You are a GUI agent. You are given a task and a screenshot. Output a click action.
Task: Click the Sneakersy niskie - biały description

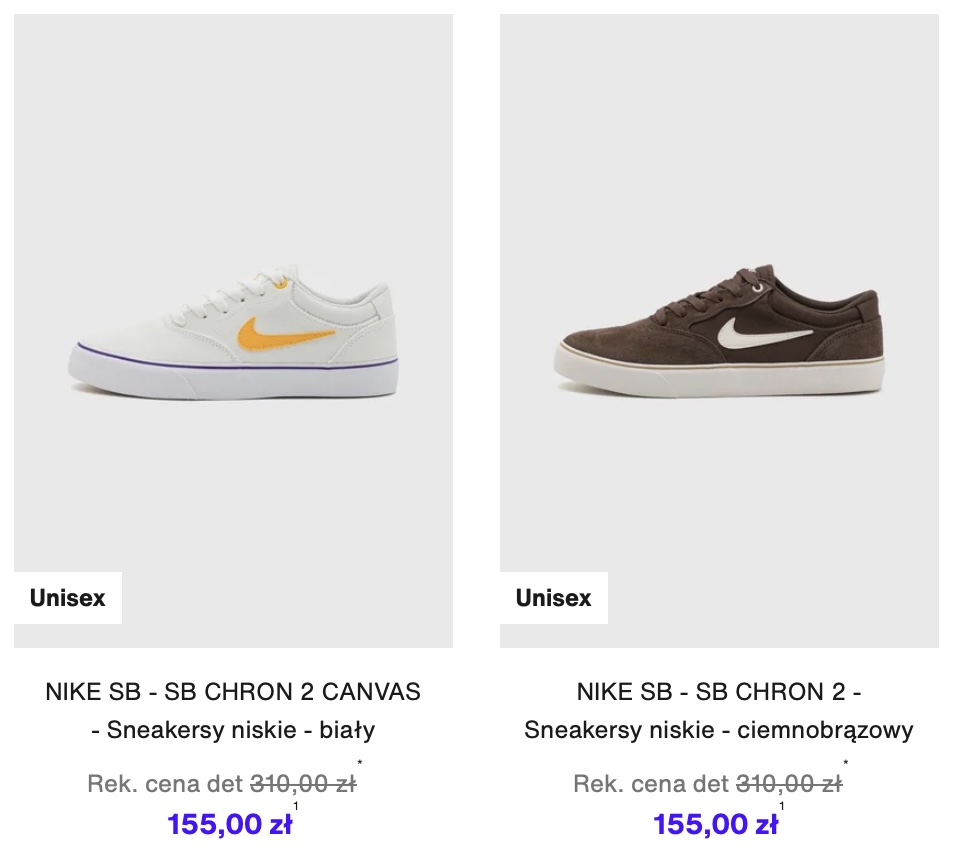pyautogui.click(x=241, y=729)
